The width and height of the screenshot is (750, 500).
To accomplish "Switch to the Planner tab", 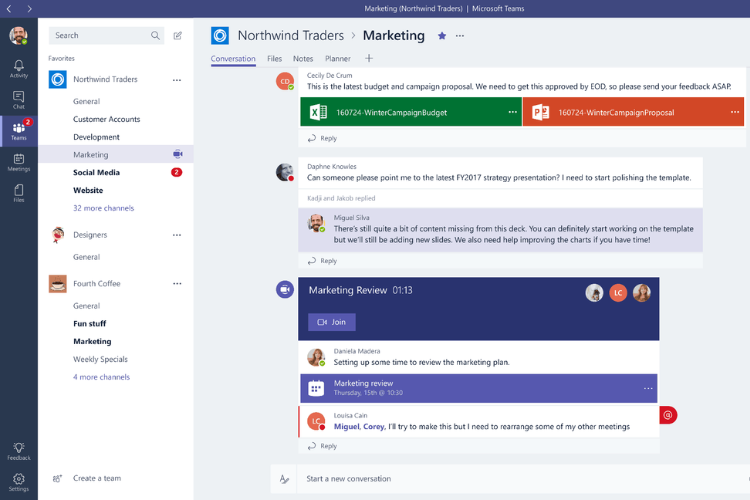I will click(338, 59).
